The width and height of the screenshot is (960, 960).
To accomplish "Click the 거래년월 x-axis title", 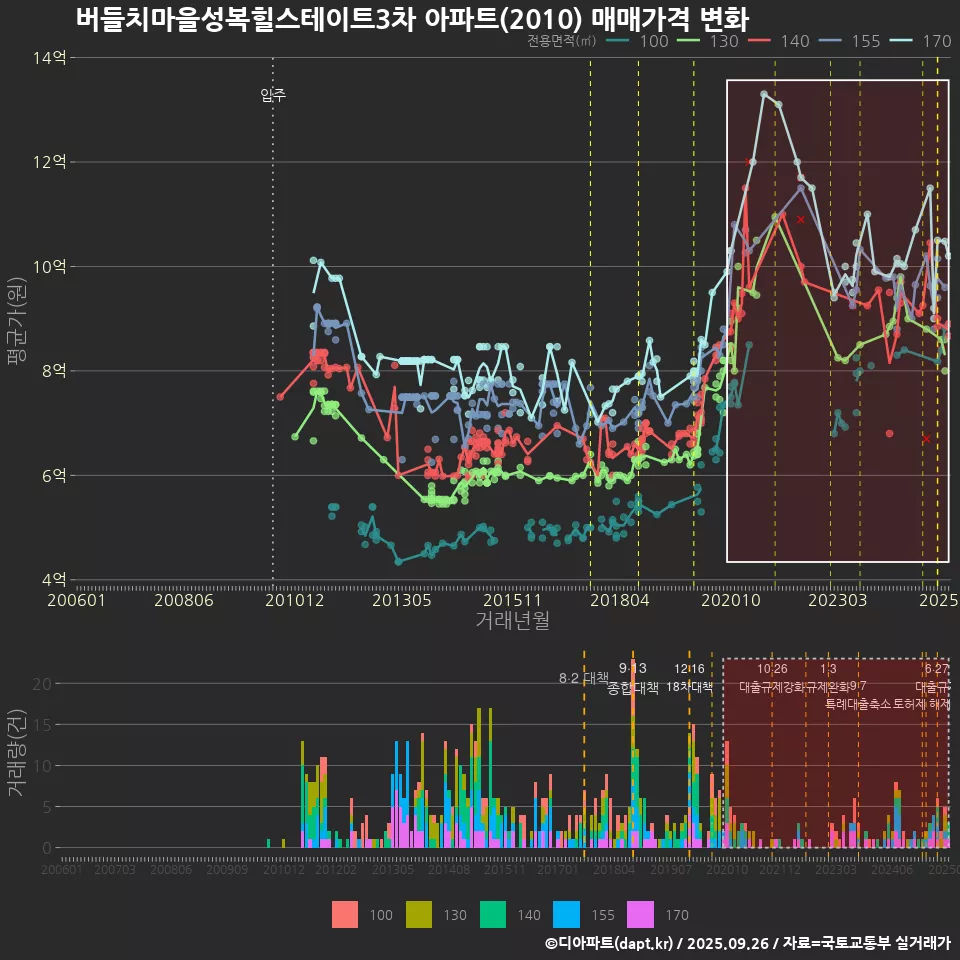I will 512,621.
